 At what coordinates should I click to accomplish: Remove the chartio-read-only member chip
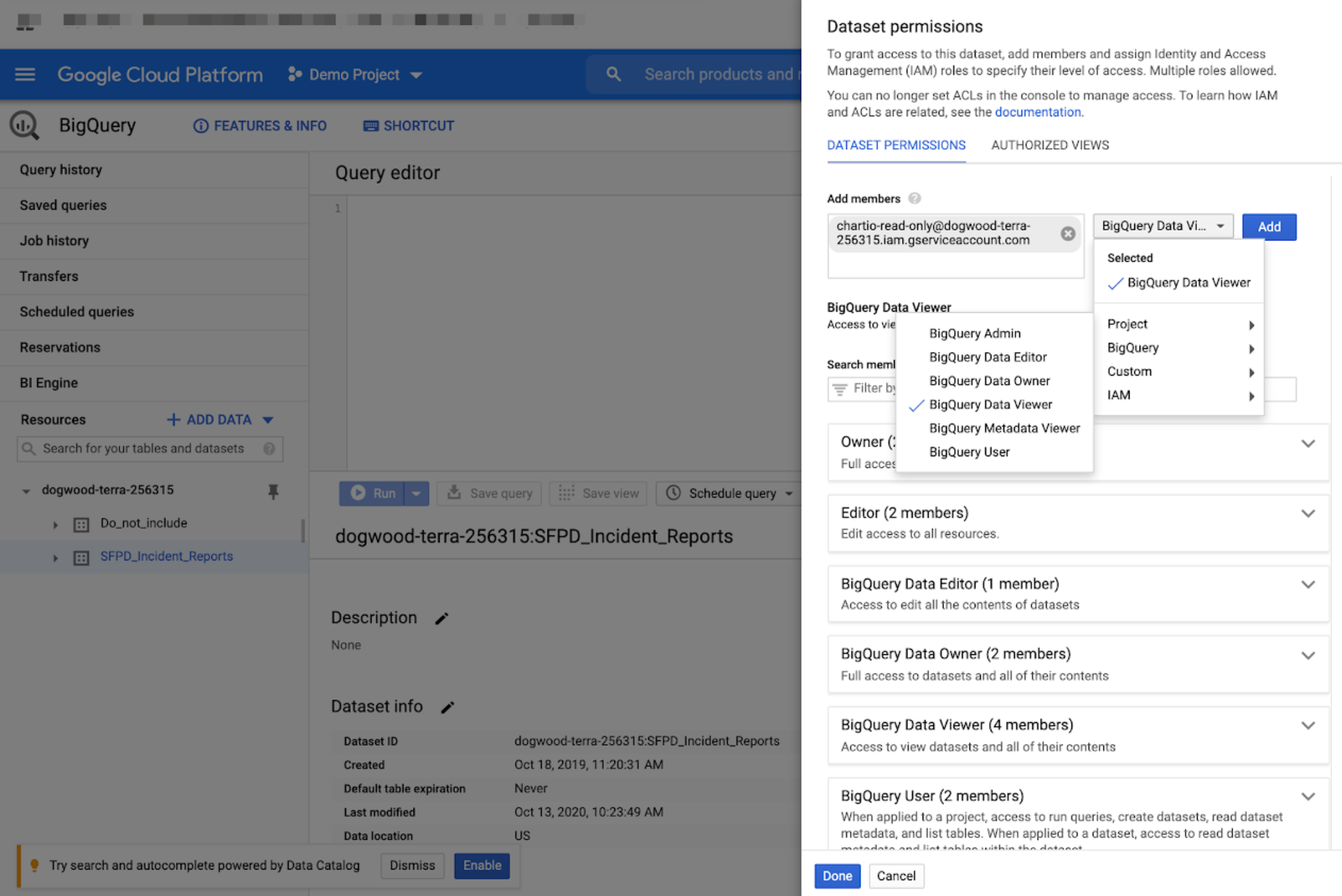[x=1068, y=233]
